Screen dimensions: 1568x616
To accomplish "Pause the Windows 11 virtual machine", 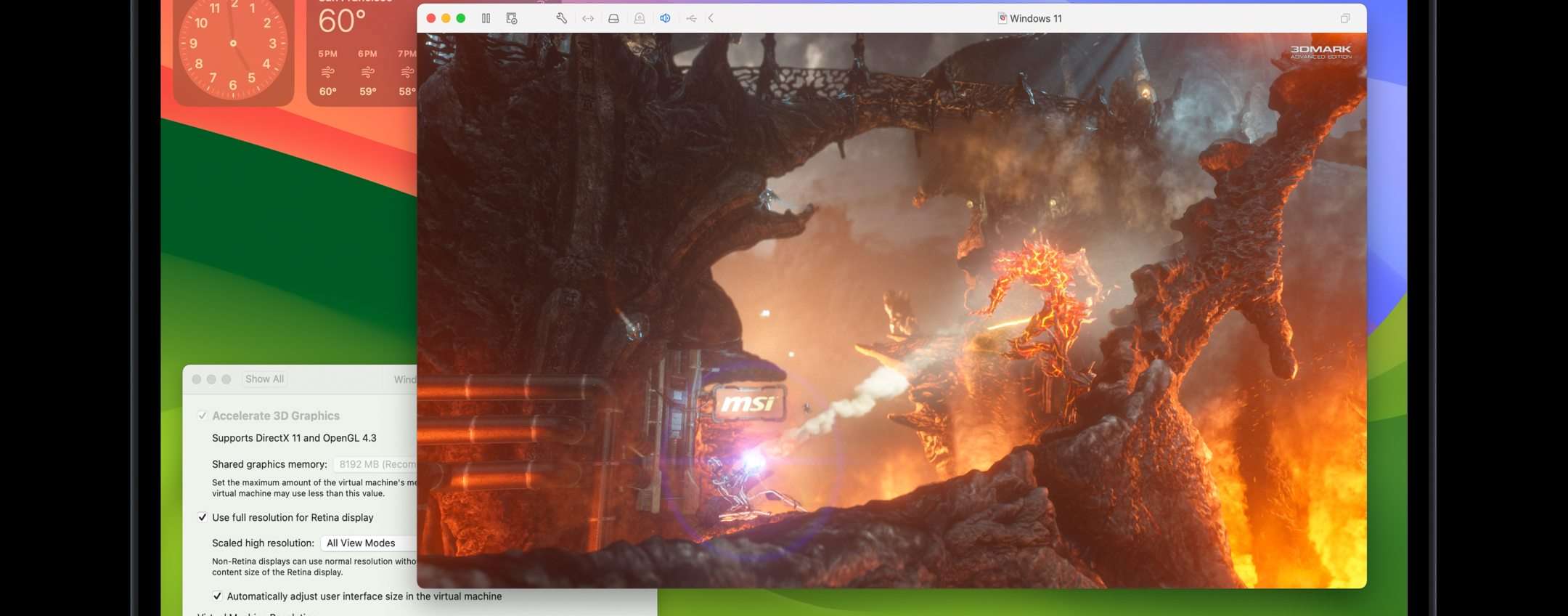I will [x=486, y=18].
